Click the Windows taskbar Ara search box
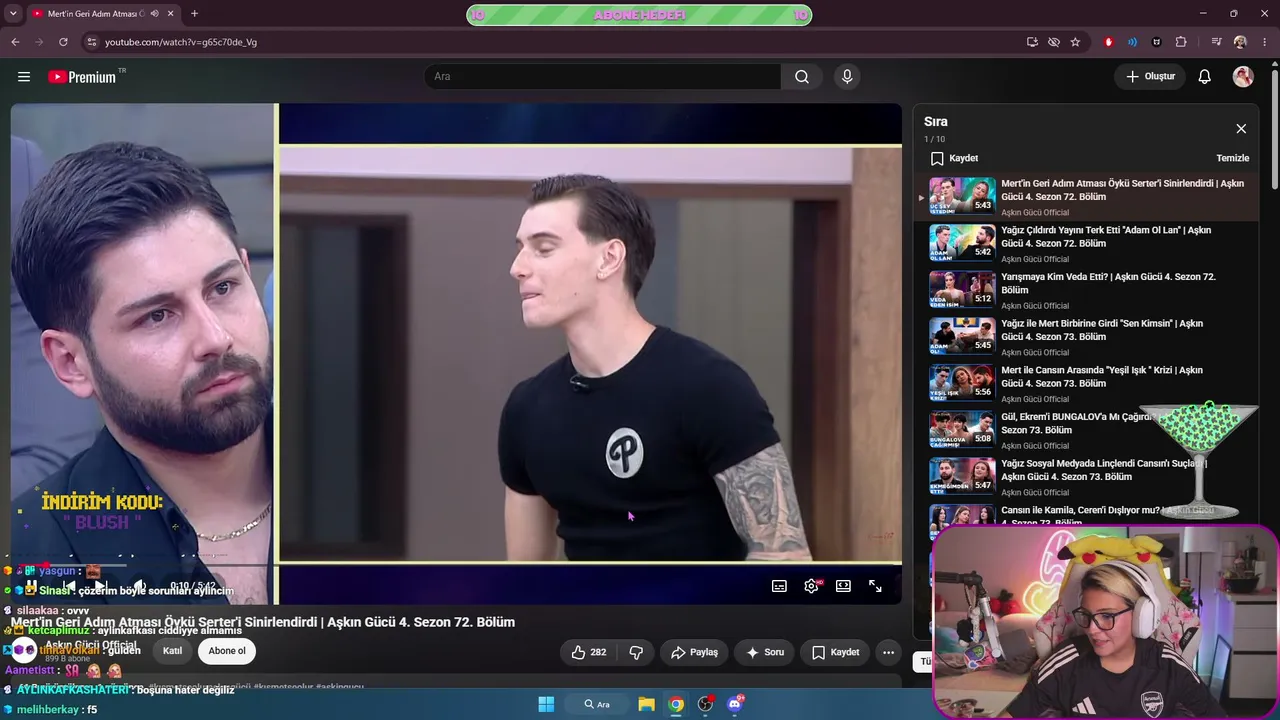The image size is (1280, 720). tap(599, 704)
